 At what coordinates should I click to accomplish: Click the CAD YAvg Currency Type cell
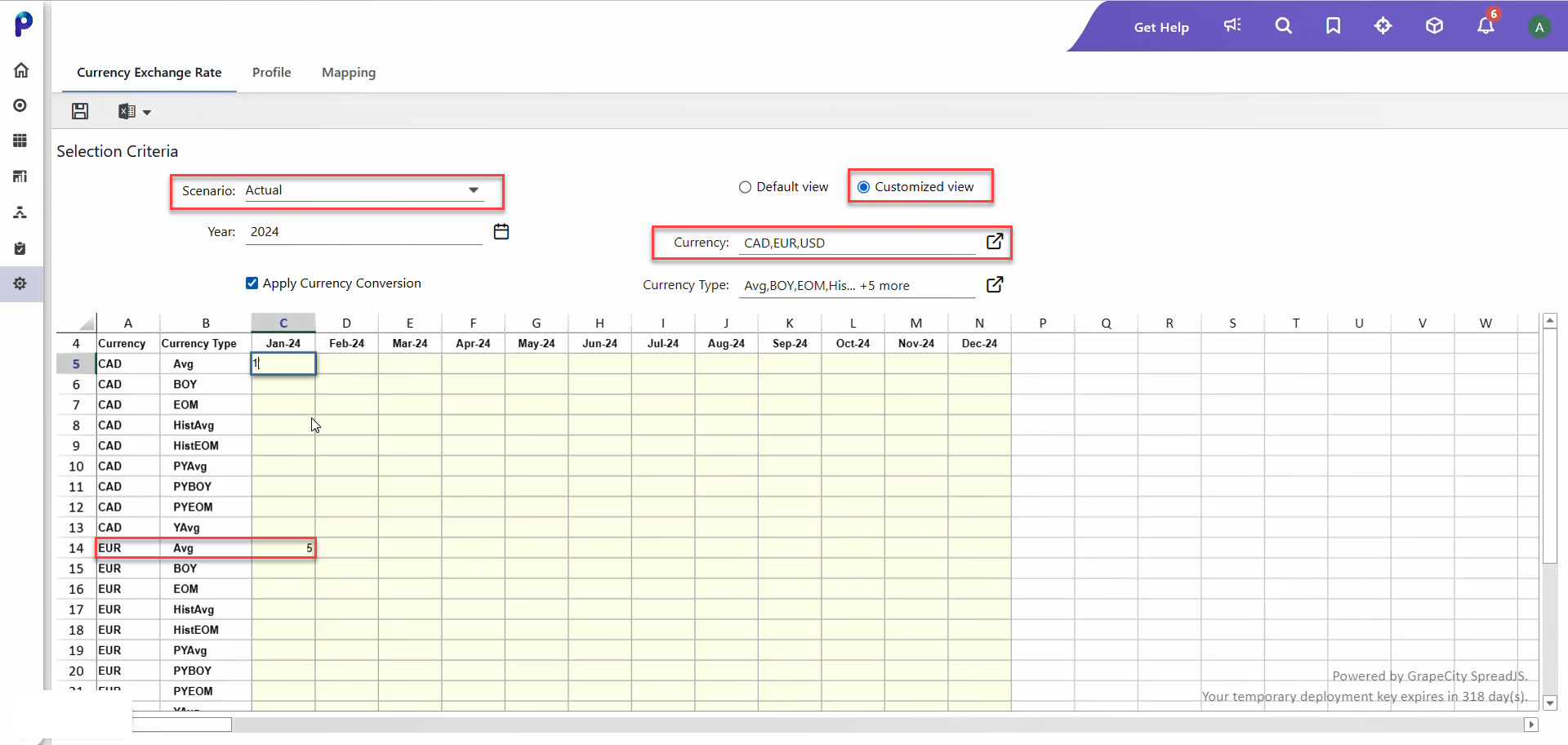click(x=206, y=528)
